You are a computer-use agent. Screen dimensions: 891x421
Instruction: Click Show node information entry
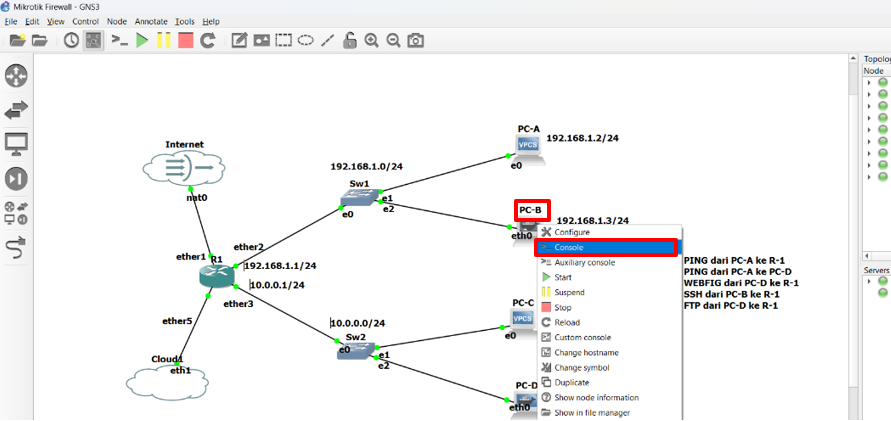click(x=597, y=397)
